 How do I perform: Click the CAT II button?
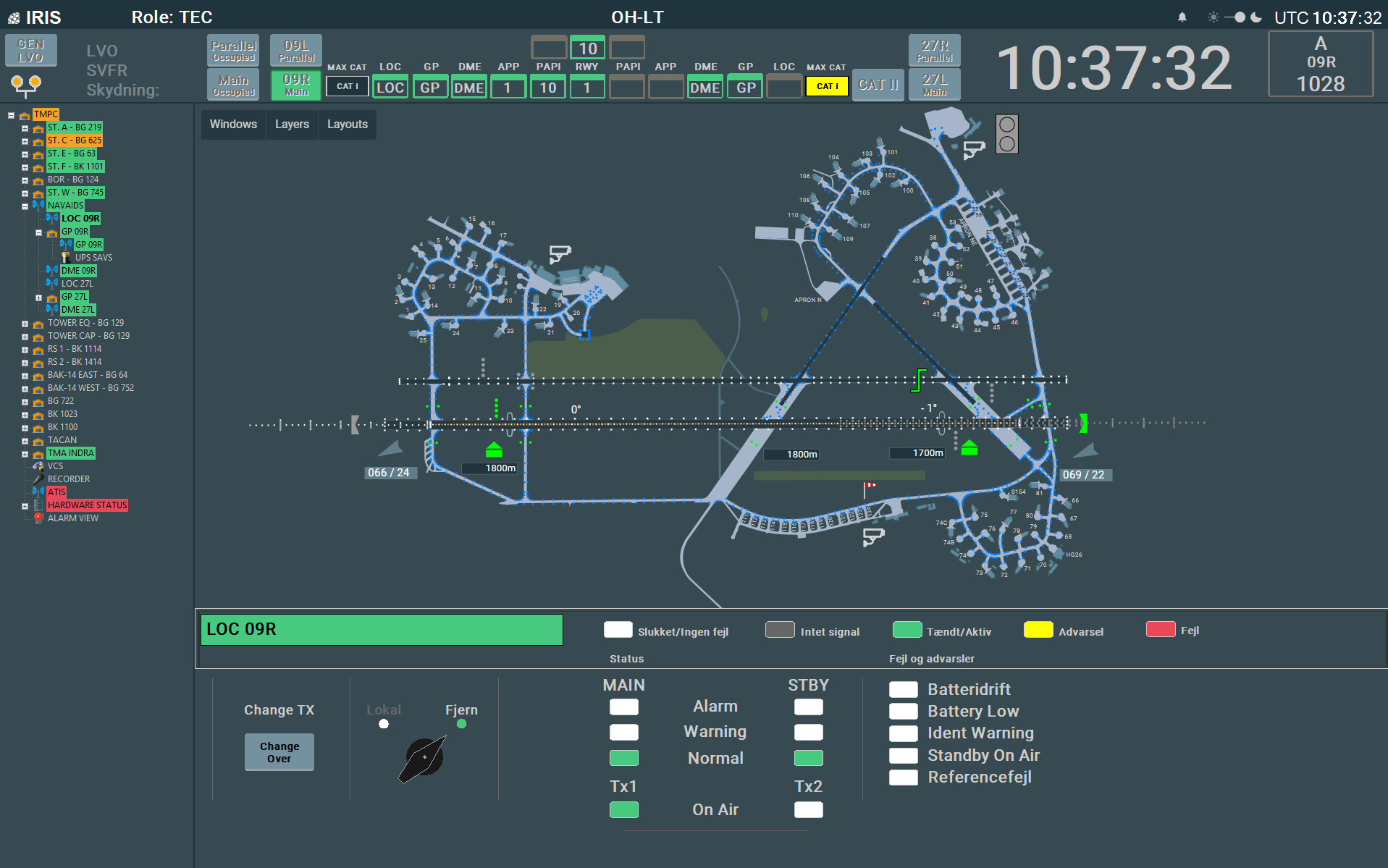(878, 85)
